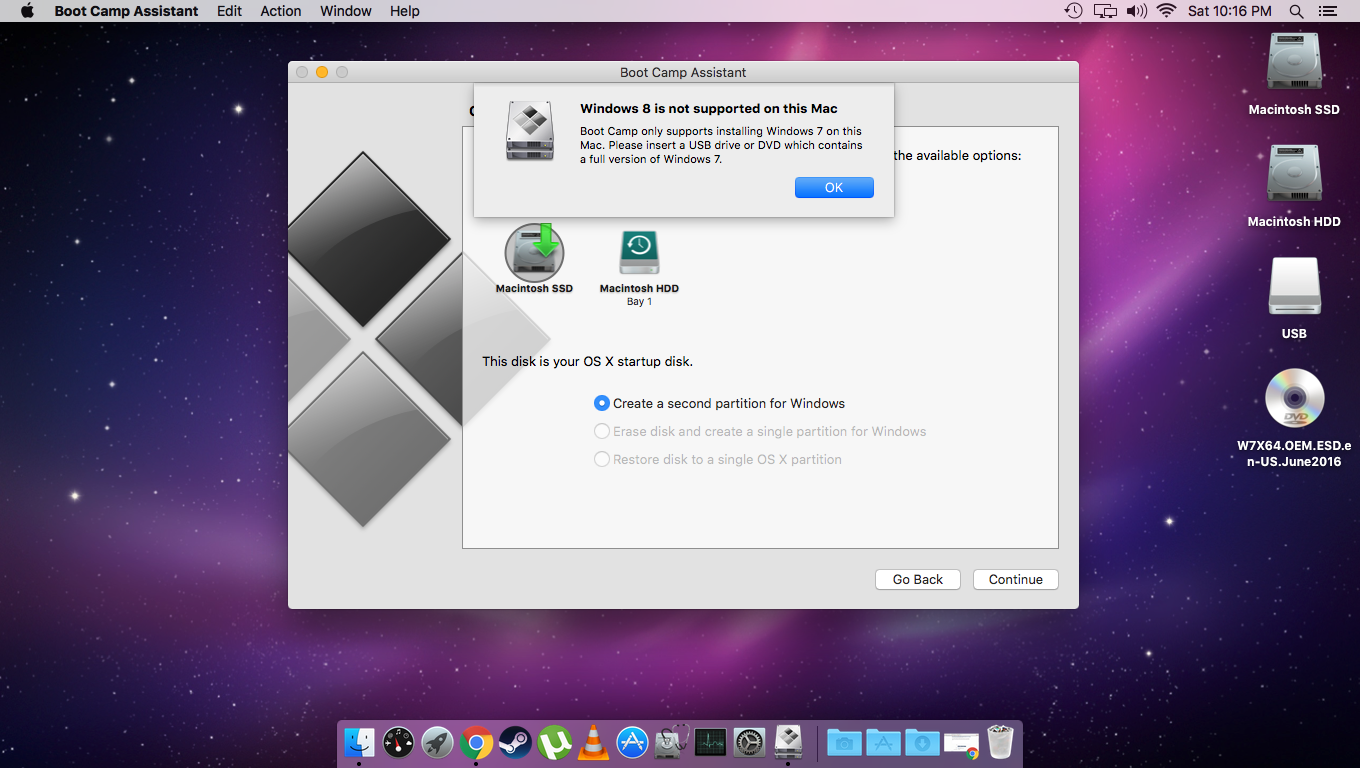This screenshot has width=1360, height=768.
Task: Open the Boot Camp Assistant menu
Action: [x=126, y=11]
